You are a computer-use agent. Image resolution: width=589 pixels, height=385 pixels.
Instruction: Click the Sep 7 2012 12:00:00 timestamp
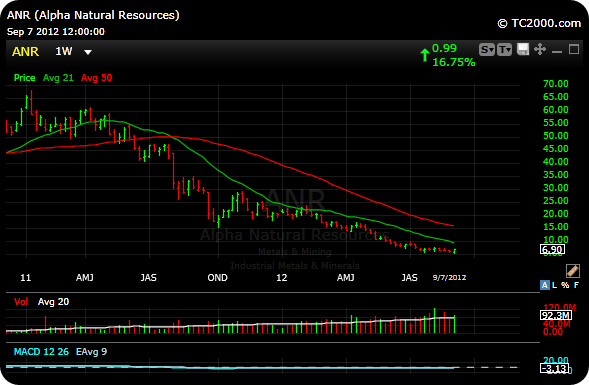pos(56,32)
